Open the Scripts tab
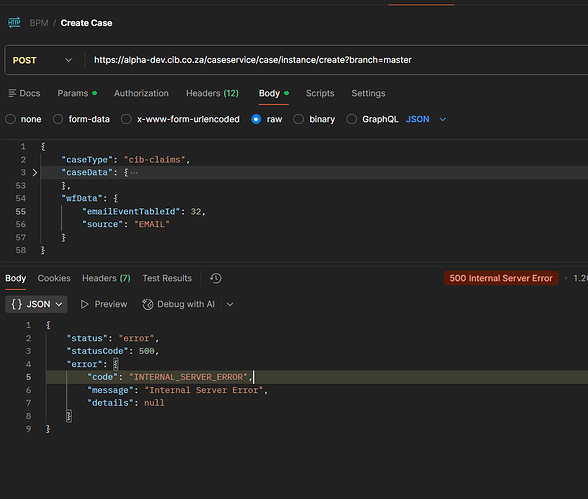 pyautogui.click(x=320, y=93)
